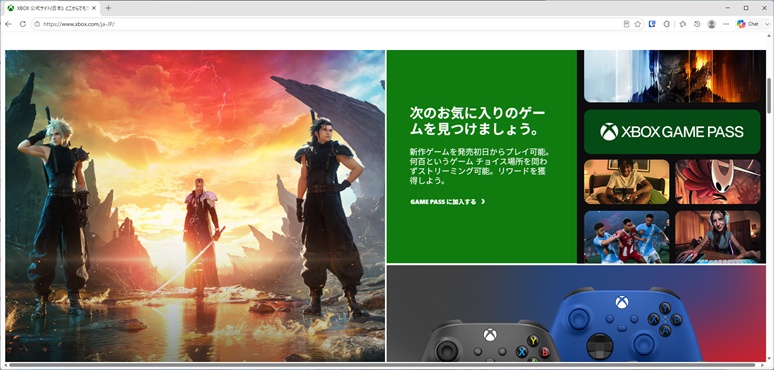Minimize the browser window
The image size is (774, 370).
[728, 8]
